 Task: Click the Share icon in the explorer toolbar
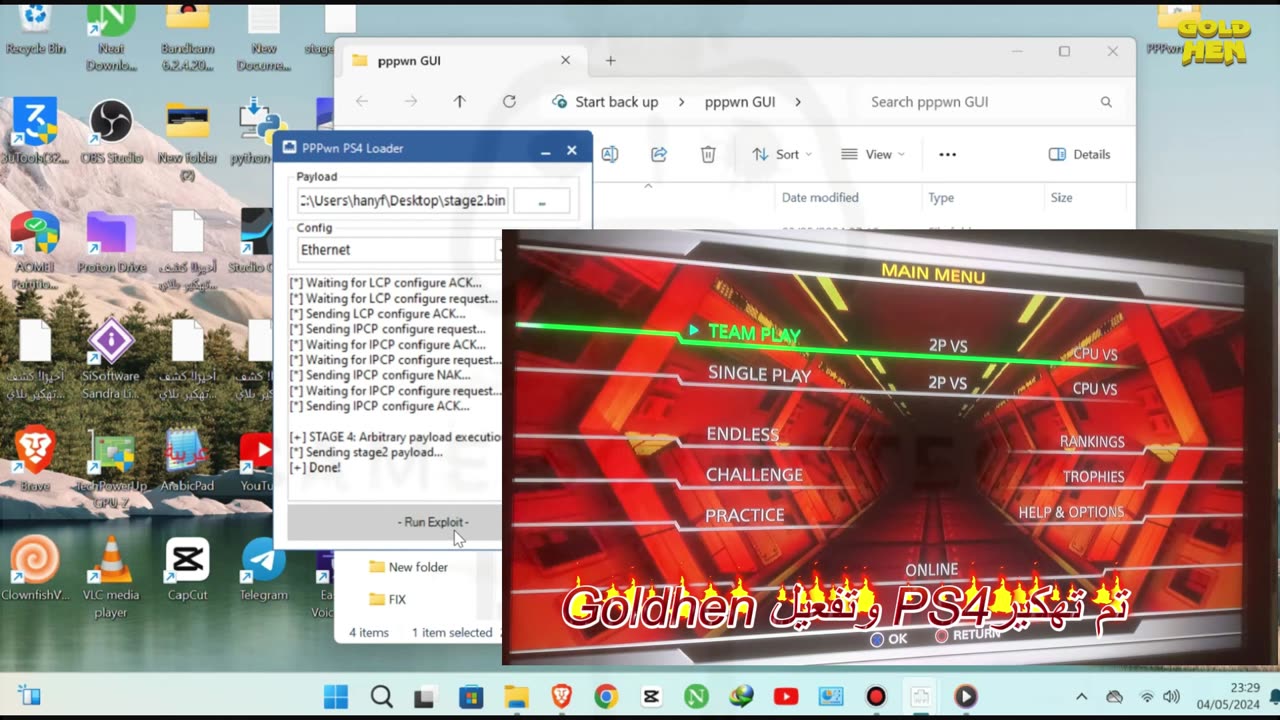pos(659,154)
